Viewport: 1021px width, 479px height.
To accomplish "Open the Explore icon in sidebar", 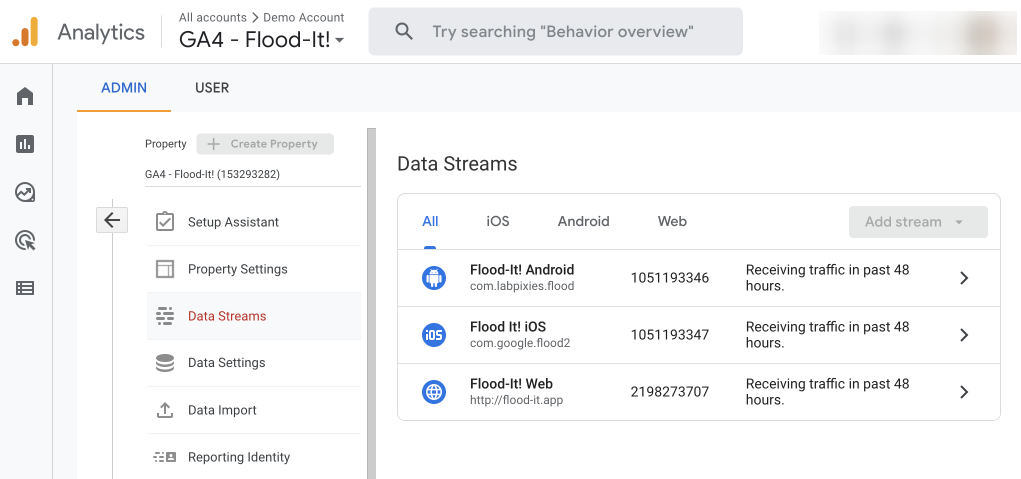I will click(x=25, y=192).
